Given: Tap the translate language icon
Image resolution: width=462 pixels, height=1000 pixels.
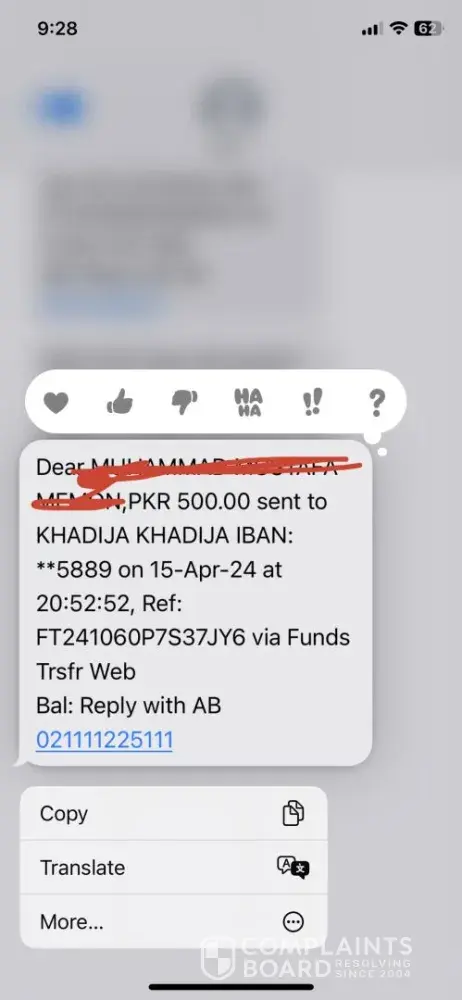Looking at the screenshot, I should [x=293, y=867].
